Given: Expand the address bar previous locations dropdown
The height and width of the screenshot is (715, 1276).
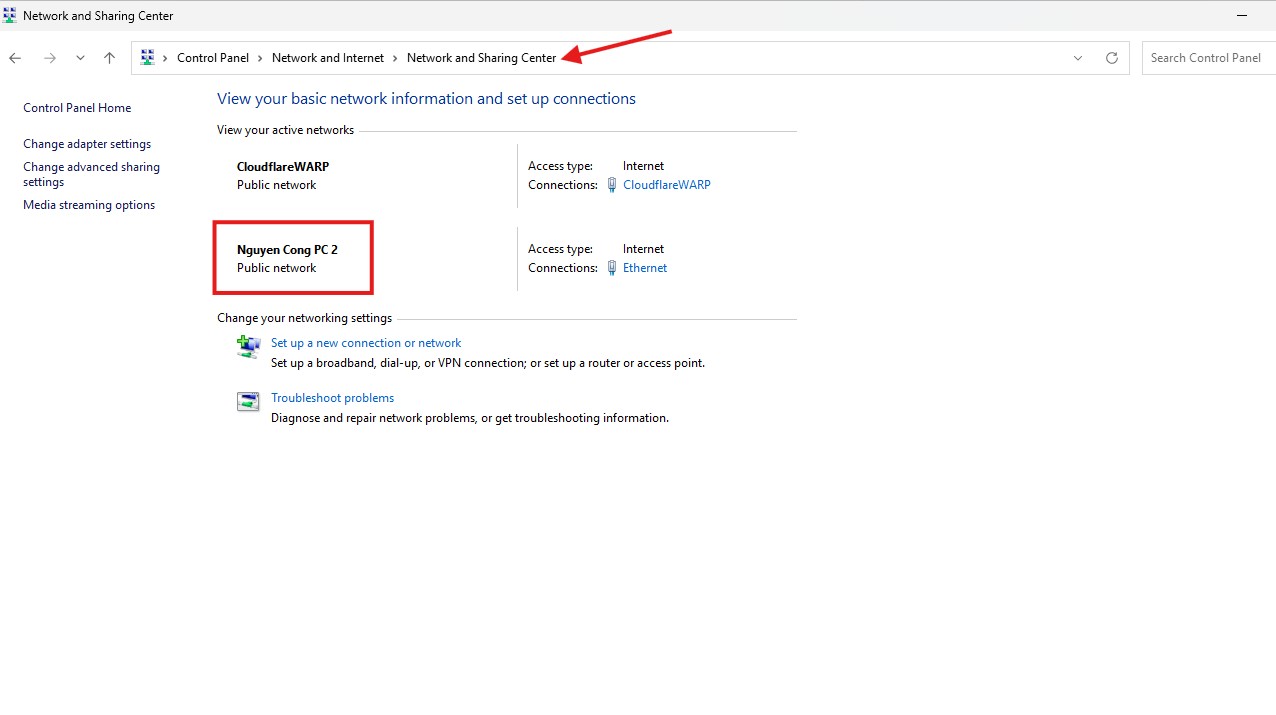Looking at the screenshot, I should pyautogui.click(x=1078, y=58).
